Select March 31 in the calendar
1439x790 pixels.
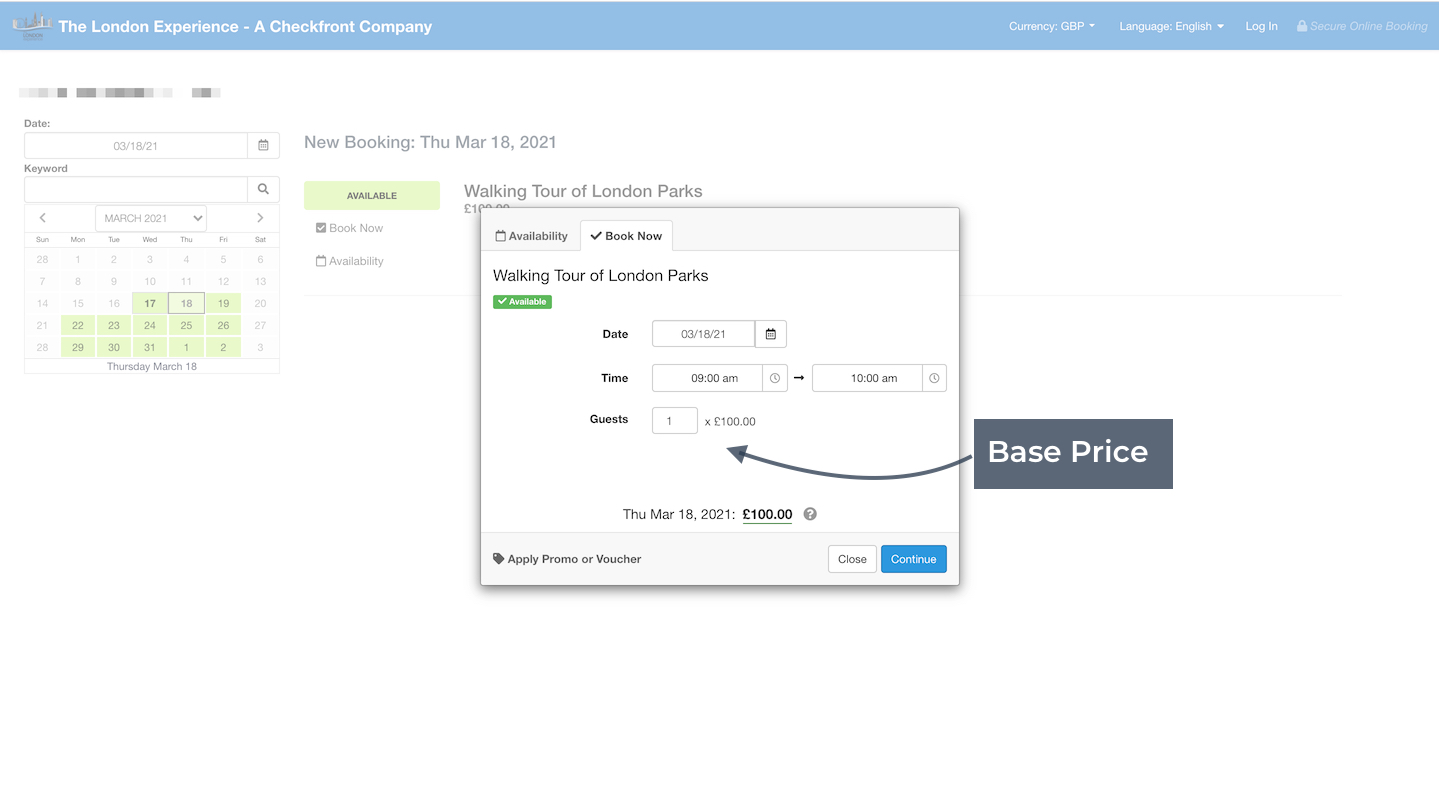tap(150, 347)
